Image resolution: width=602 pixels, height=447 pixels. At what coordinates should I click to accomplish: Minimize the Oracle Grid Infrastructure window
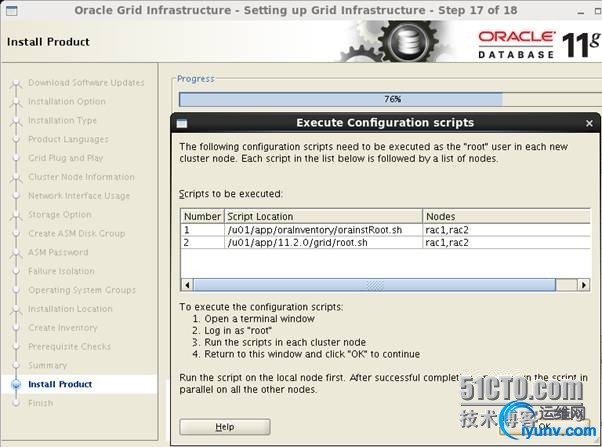coord(581,12)
